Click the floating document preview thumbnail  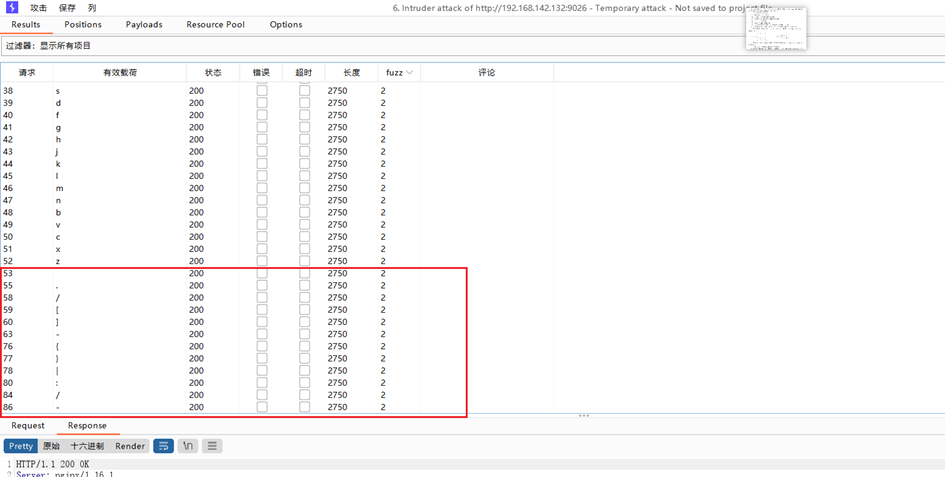pyautogui.click(x=776, y=30)
